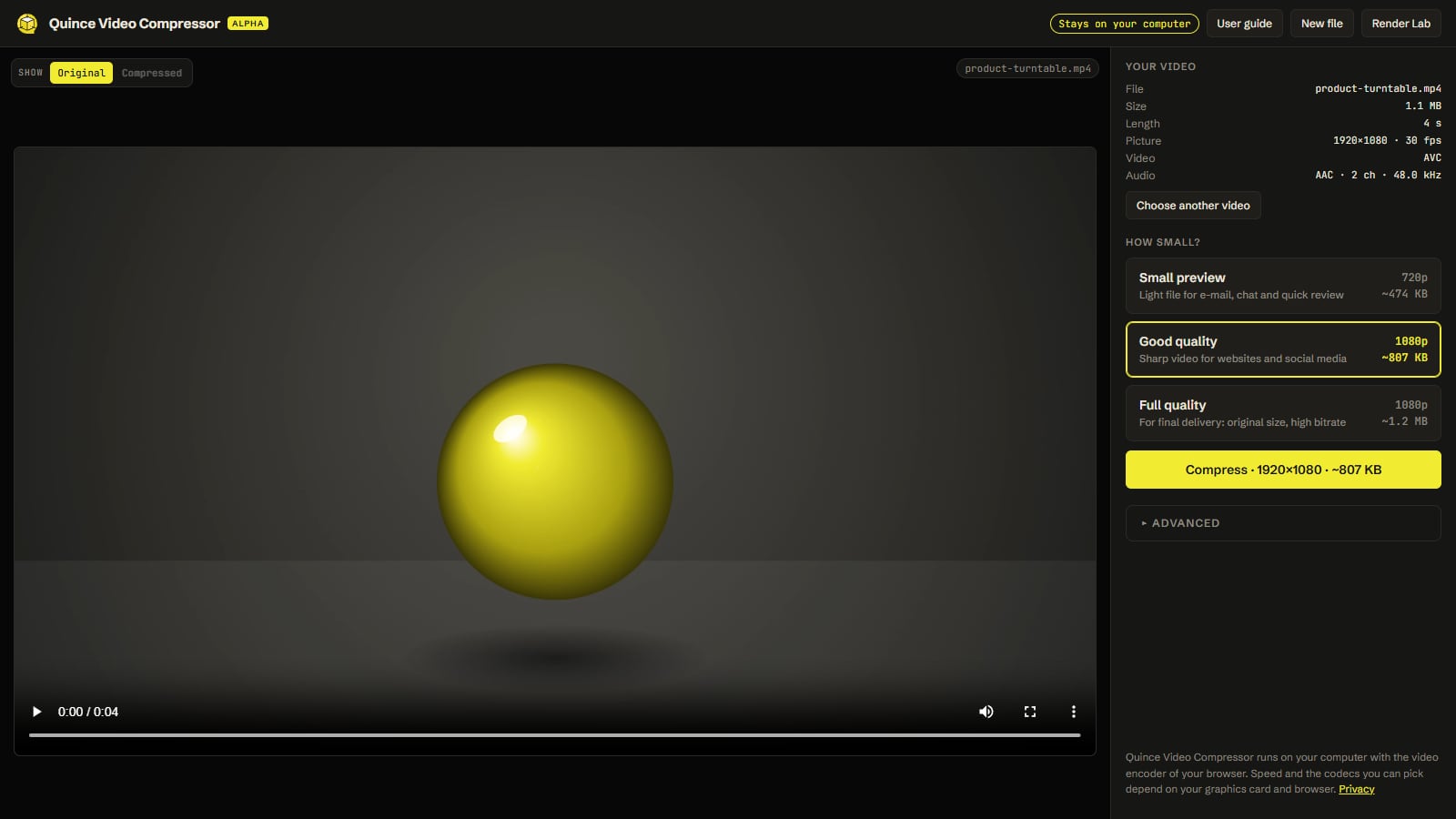Click the file name in Your Video panel
The image size is (1456, 819).
1378,88
